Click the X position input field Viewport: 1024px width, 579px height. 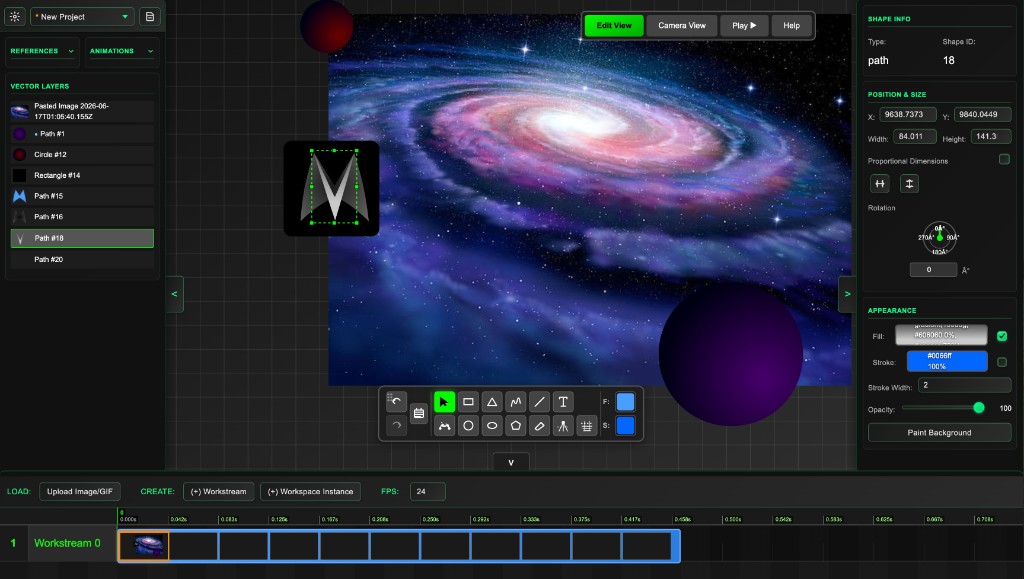(x=908, y=114)
